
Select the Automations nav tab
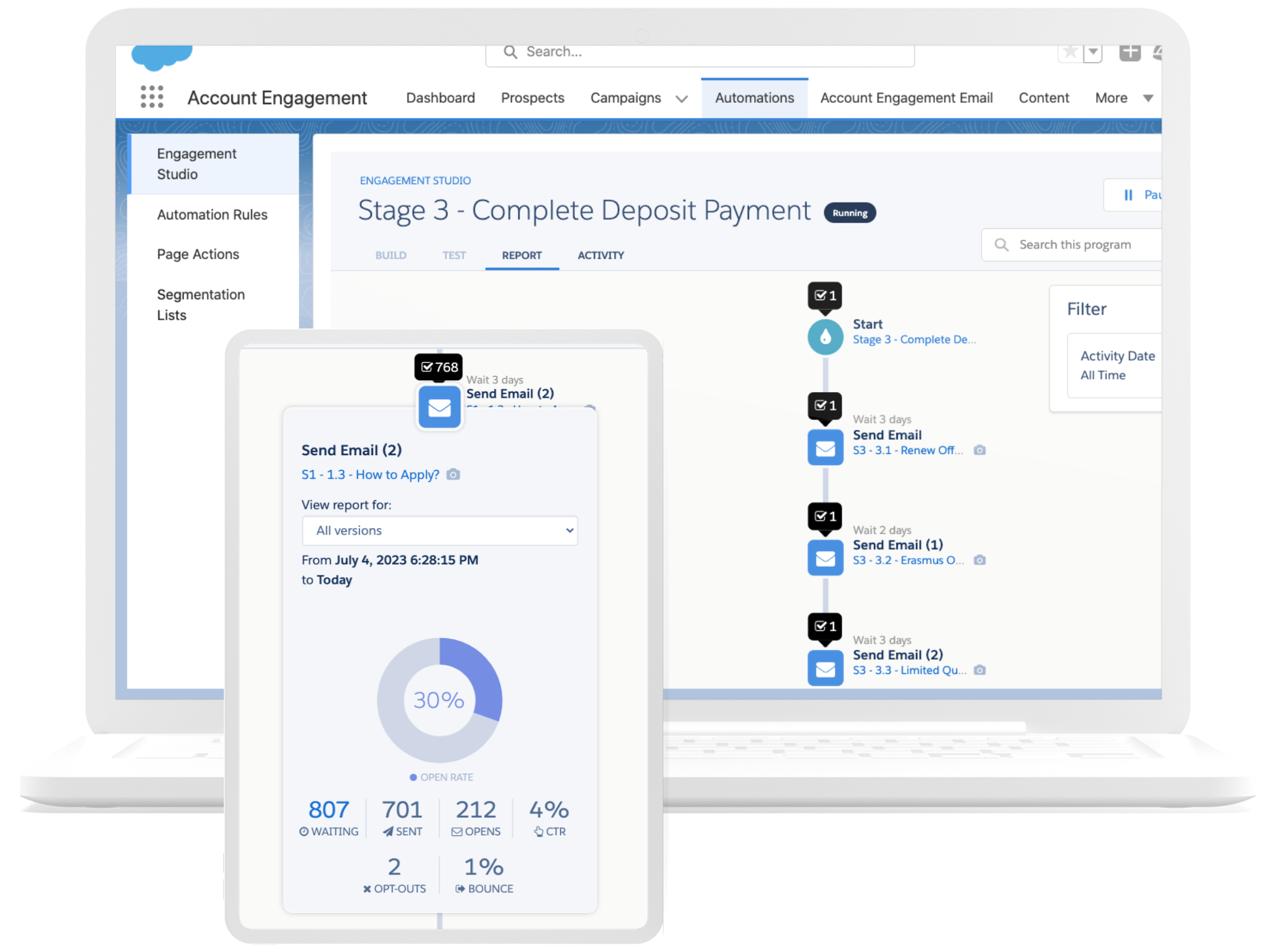point(754,98)
